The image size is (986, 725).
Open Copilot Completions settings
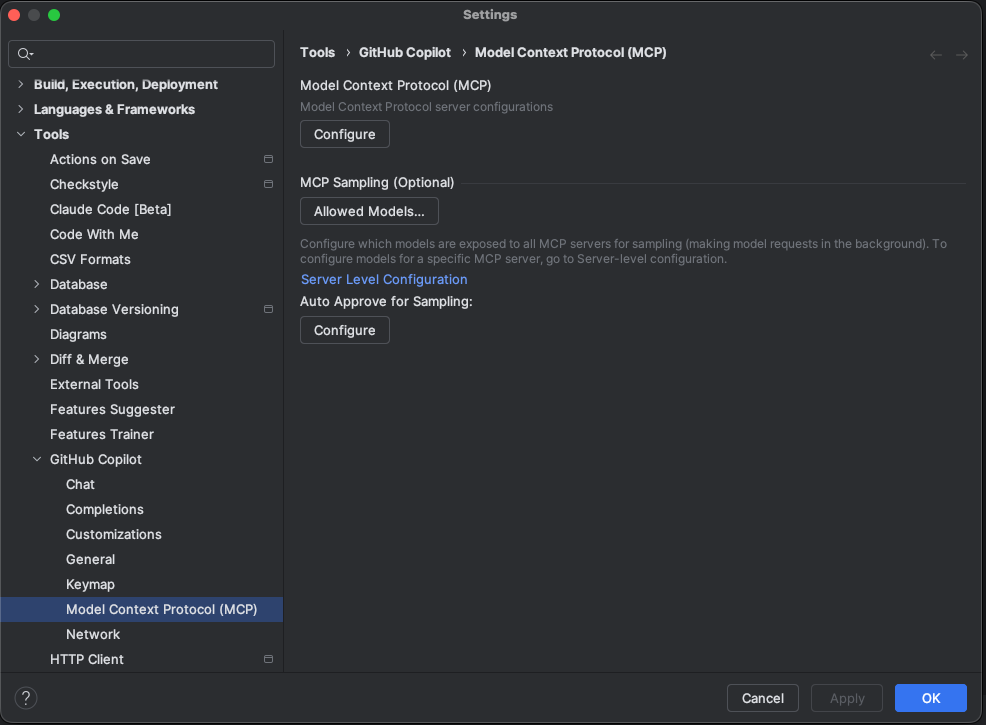point(105,509)
